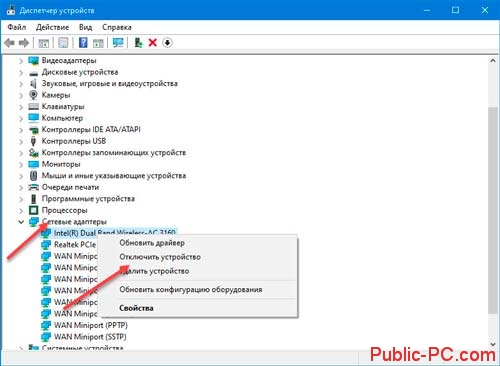Expand the Видеоадаптеры node
Viewport: 500px width, 366px height.
21,61
